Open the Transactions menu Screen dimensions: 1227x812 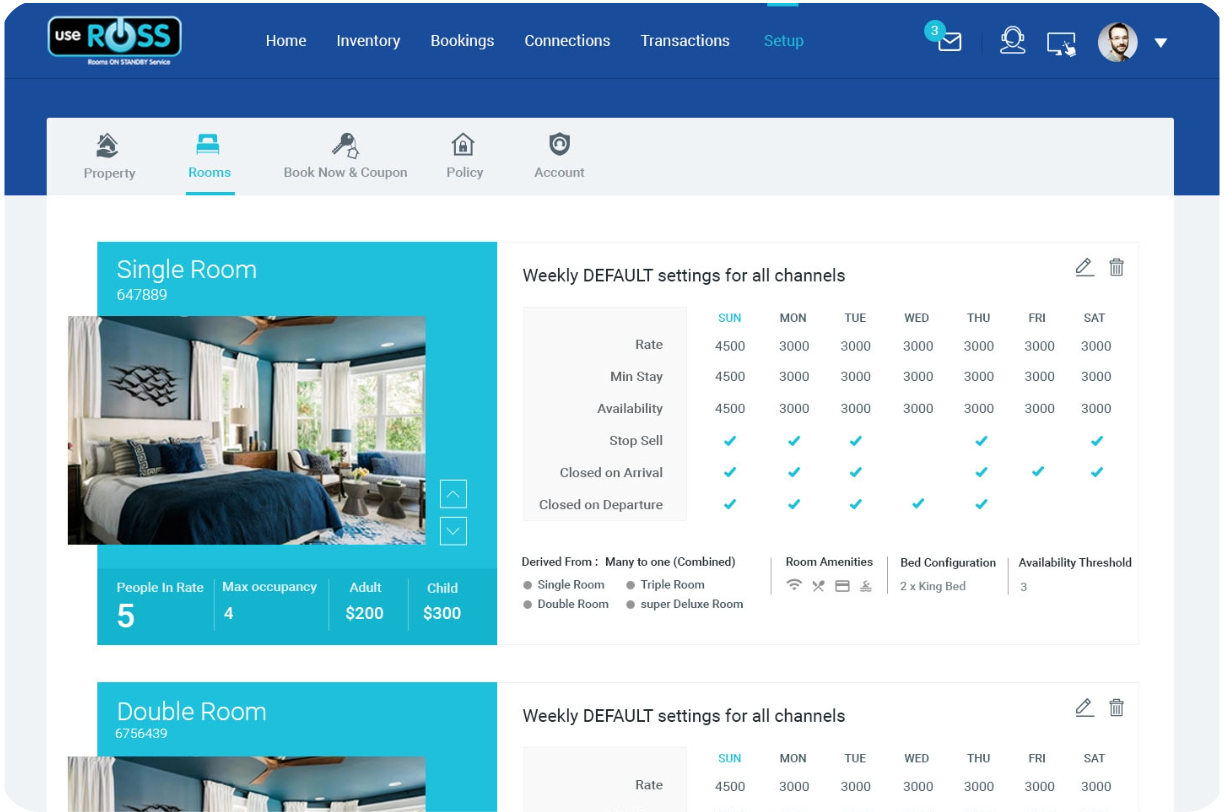tap(685, 41)
